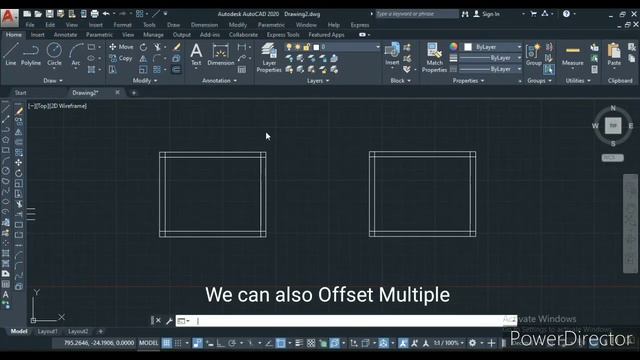Click Sign In button

(x=487, y=14)
